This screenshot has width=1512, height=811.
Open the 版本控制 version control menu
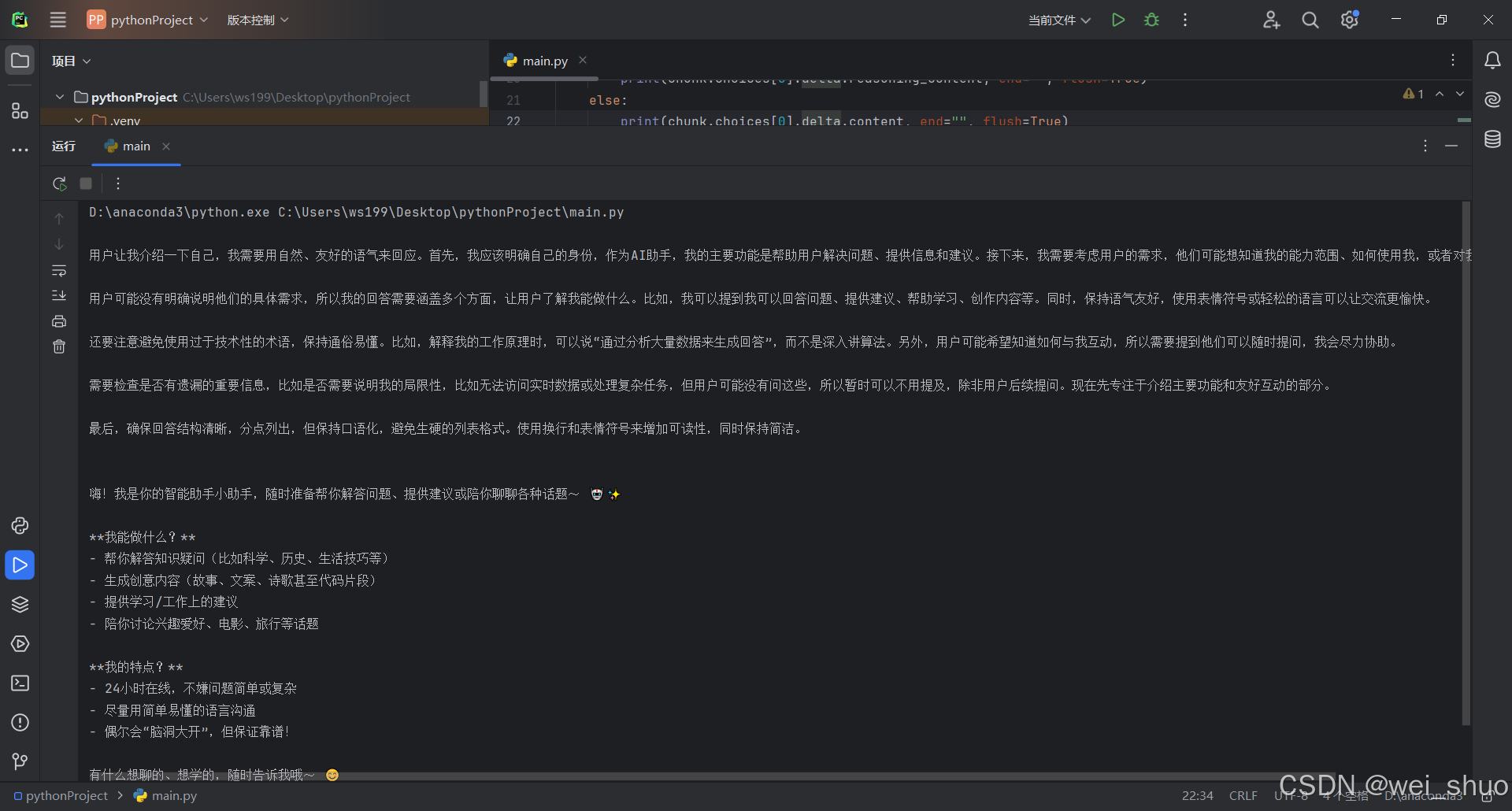[258, 20]
